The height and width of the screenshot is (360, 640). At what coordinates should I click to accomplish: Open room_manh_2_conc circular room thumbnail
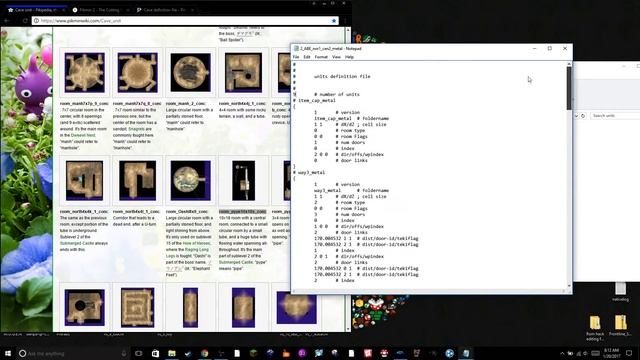[x=191, y=72]
